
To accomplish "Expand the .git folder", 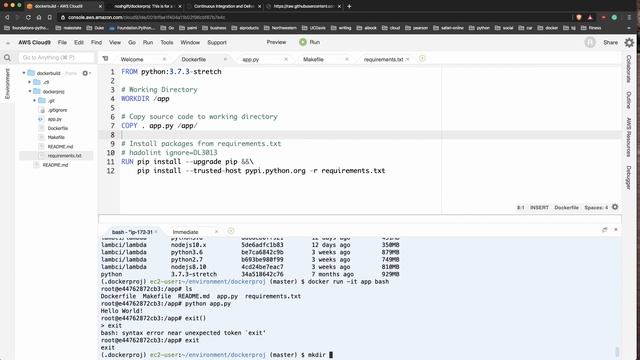I will 35,100.
